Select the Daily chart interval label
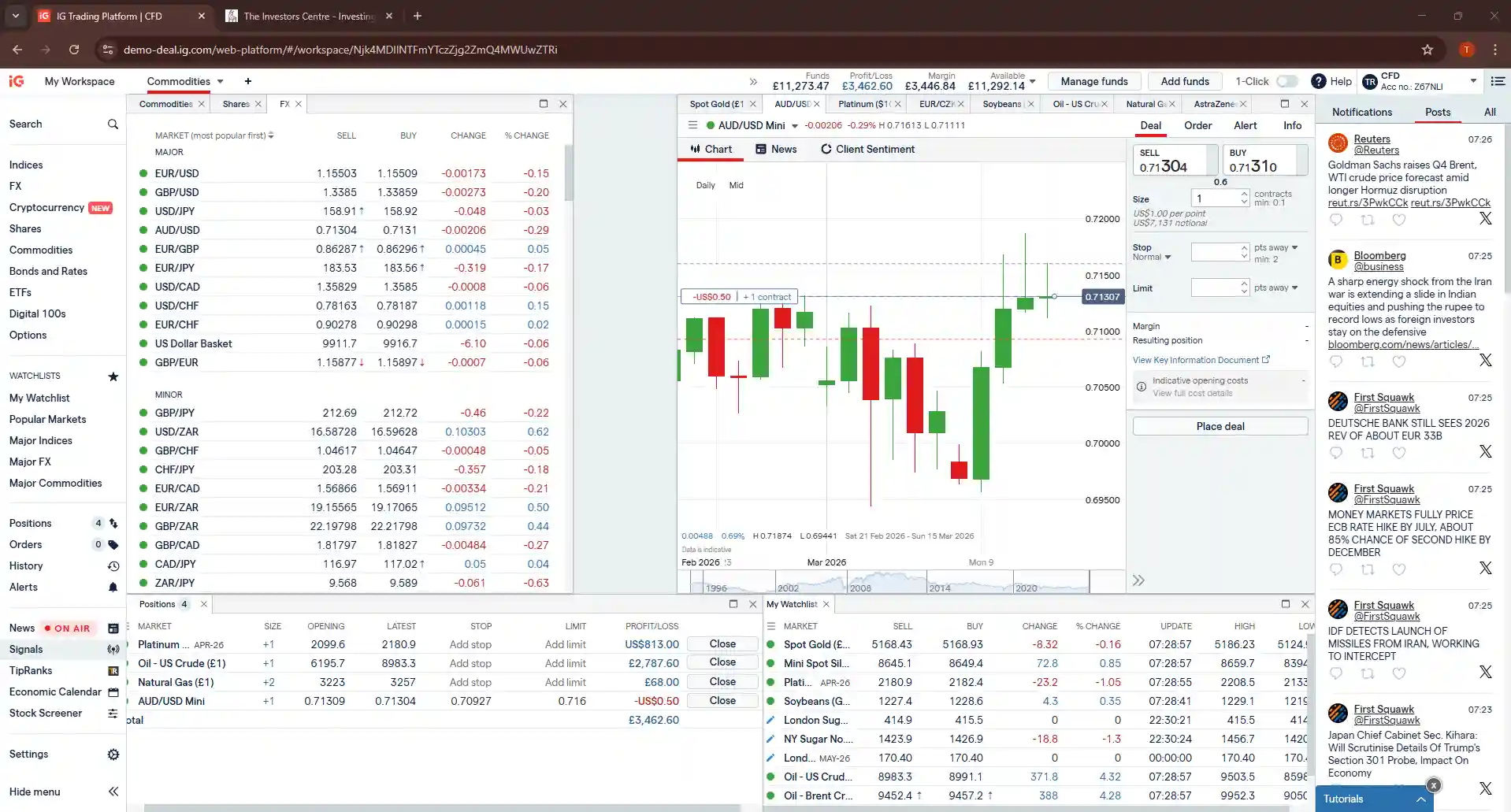Viewport: 1511px width, 812px height. click(x=705, y=185)
